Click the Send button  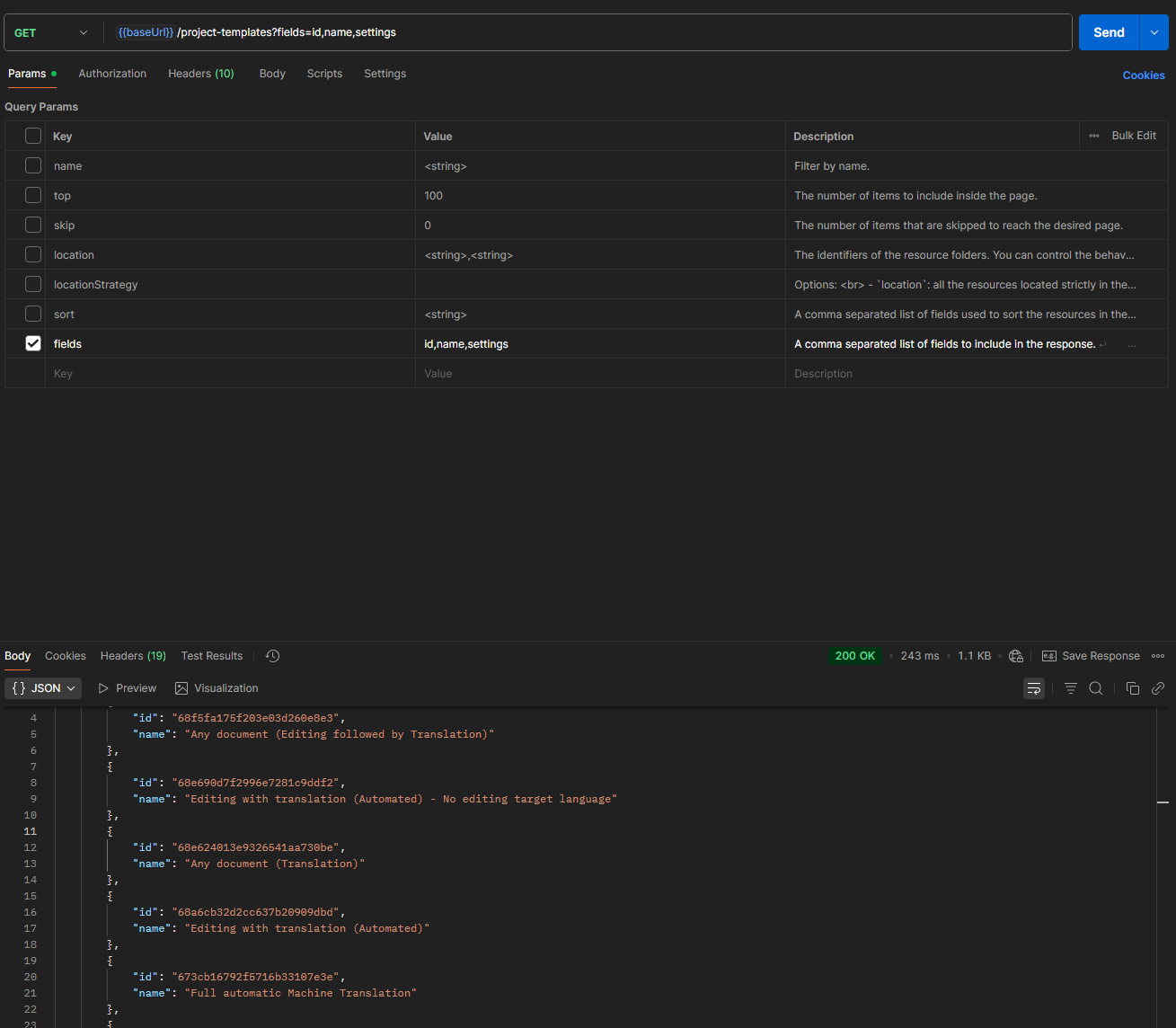[x=1109, y=32]
